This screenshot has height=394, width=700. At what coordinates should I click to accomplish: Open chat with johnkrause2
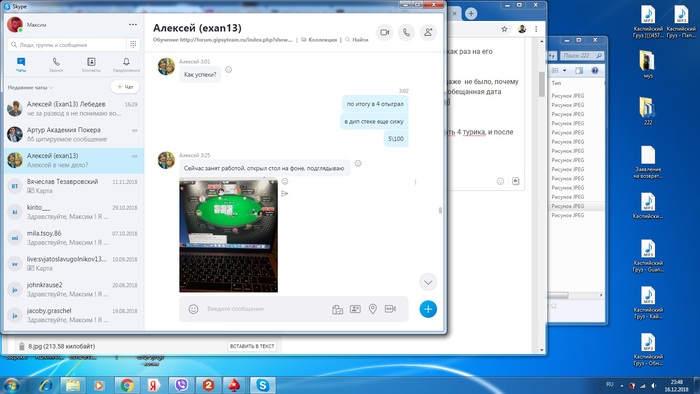point(74,289)
